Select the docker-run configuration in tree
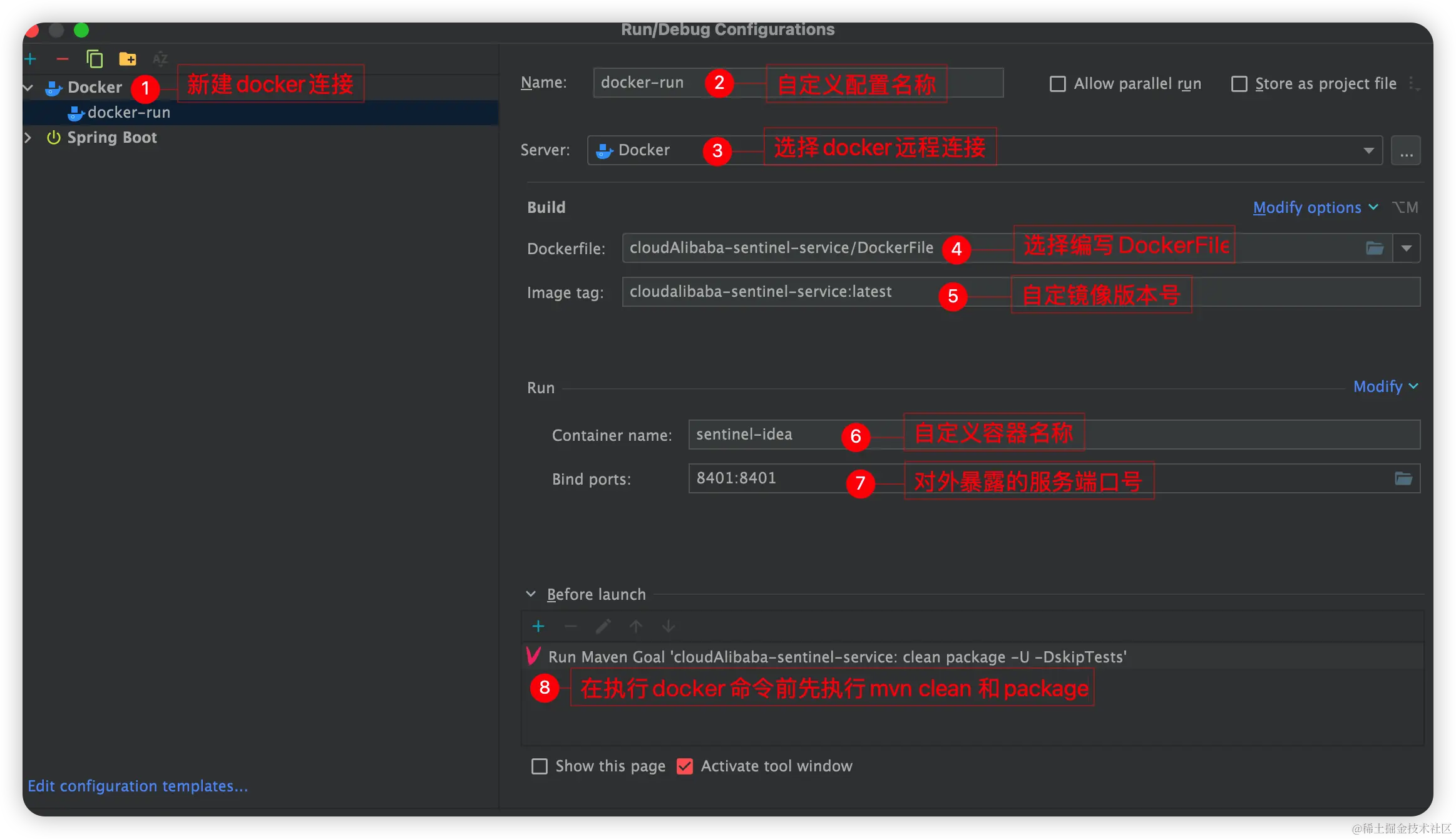The height and width of the screenshot is (839, 1456). [128, 113]
